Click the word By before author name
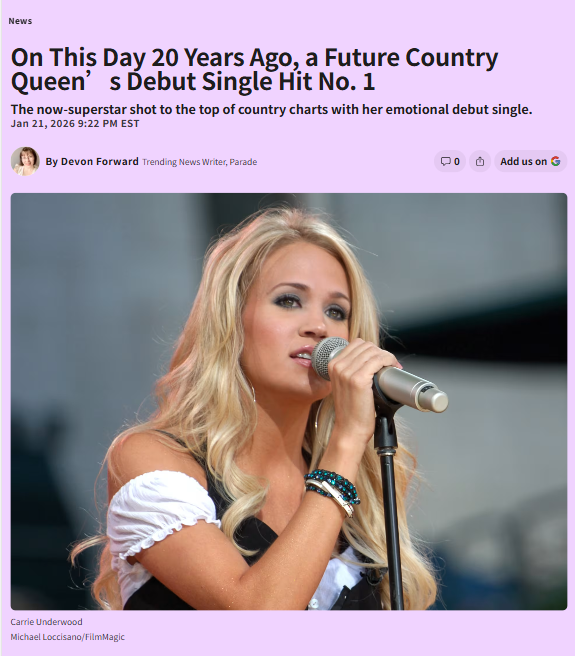The width and height of the screenshot is (575, 656). click(51, 161)
